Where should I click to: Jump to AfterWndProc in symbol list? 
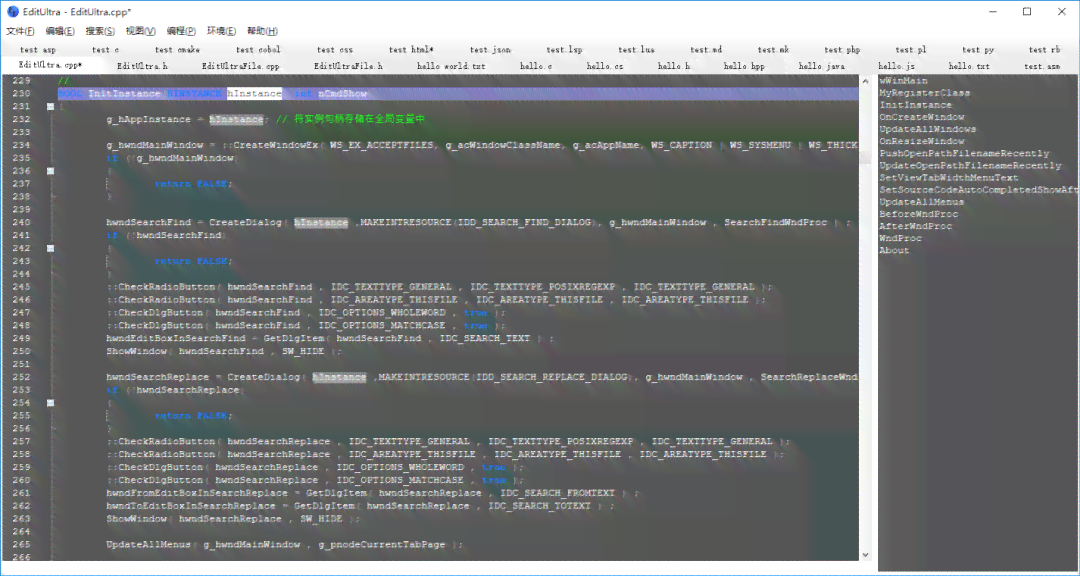(915, 226)
